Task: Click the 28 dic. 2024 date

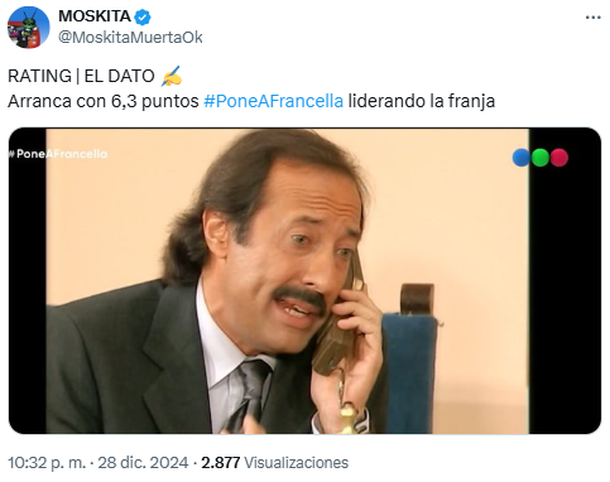Action: pos(143,463)
